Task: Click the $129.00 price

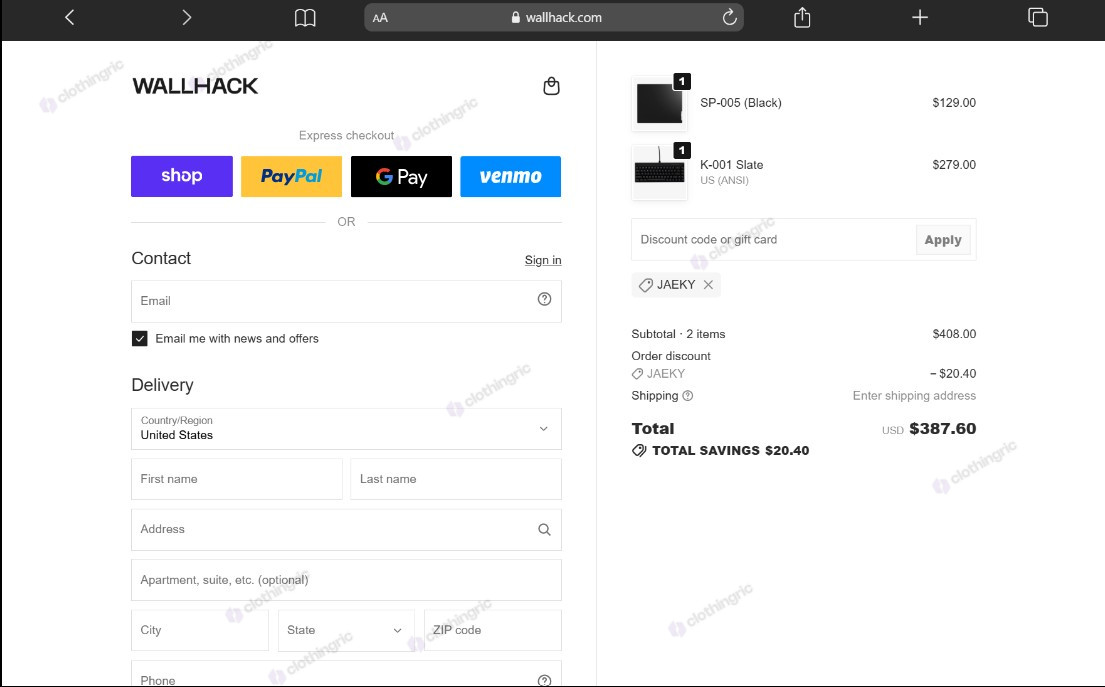Action: (x=954, y=103)
